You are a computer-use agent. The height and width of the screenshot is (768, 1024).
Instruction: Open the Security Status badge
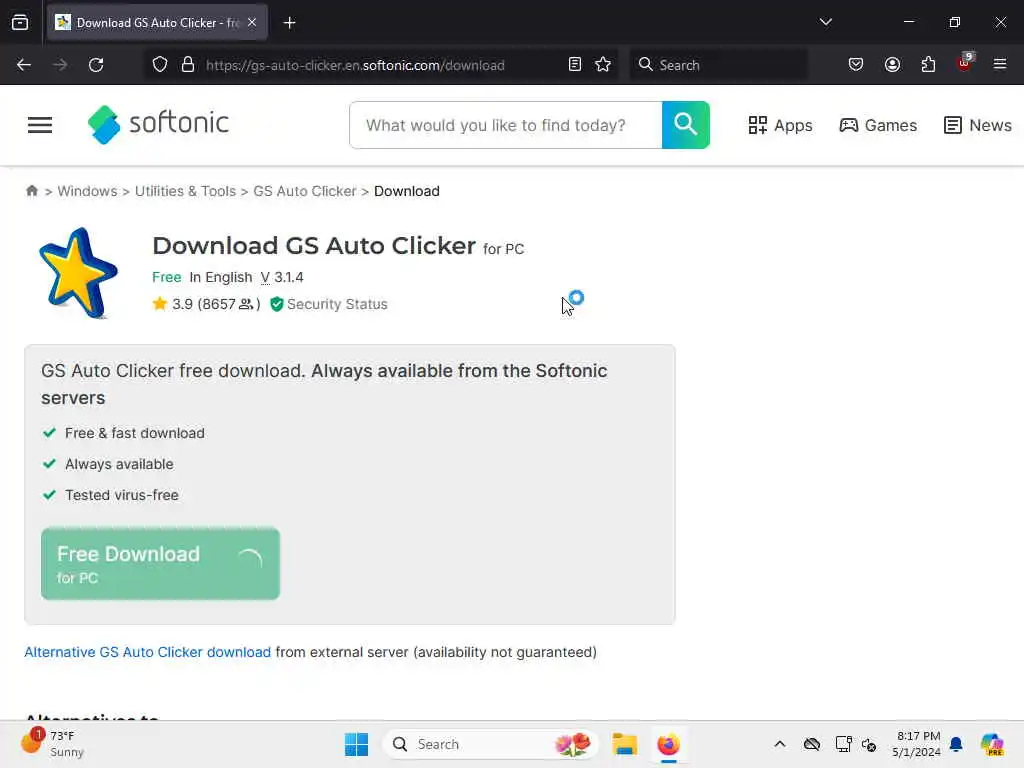coord(328,304)
